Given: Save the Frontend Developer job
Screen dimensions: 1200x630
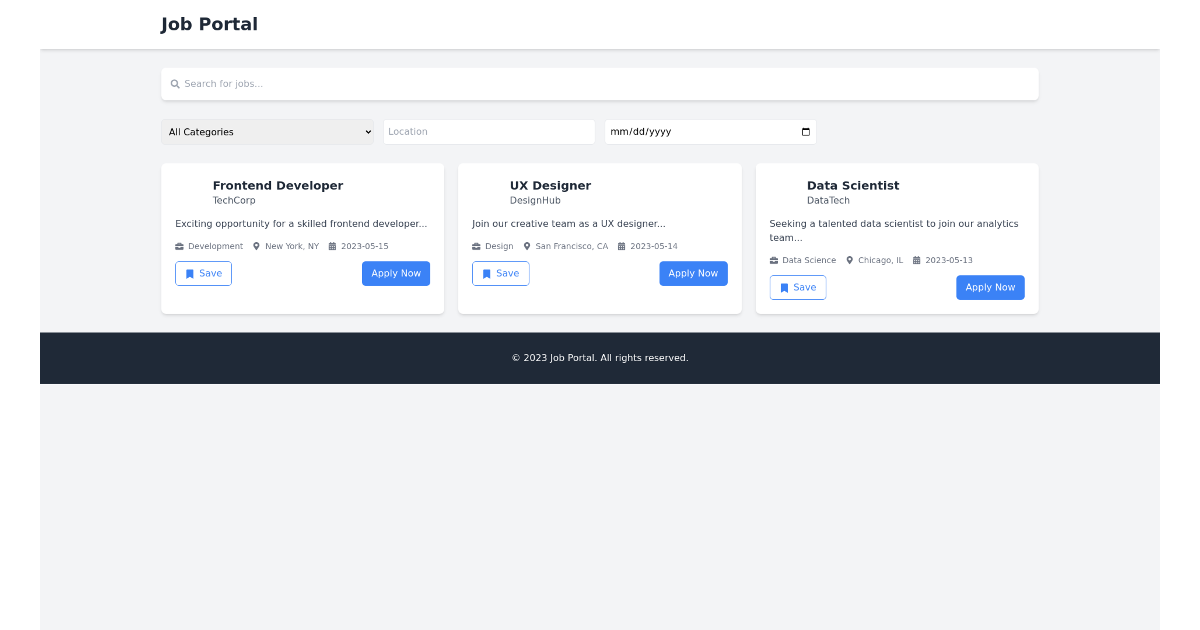Looking at the screenshot, I should 203,273.
